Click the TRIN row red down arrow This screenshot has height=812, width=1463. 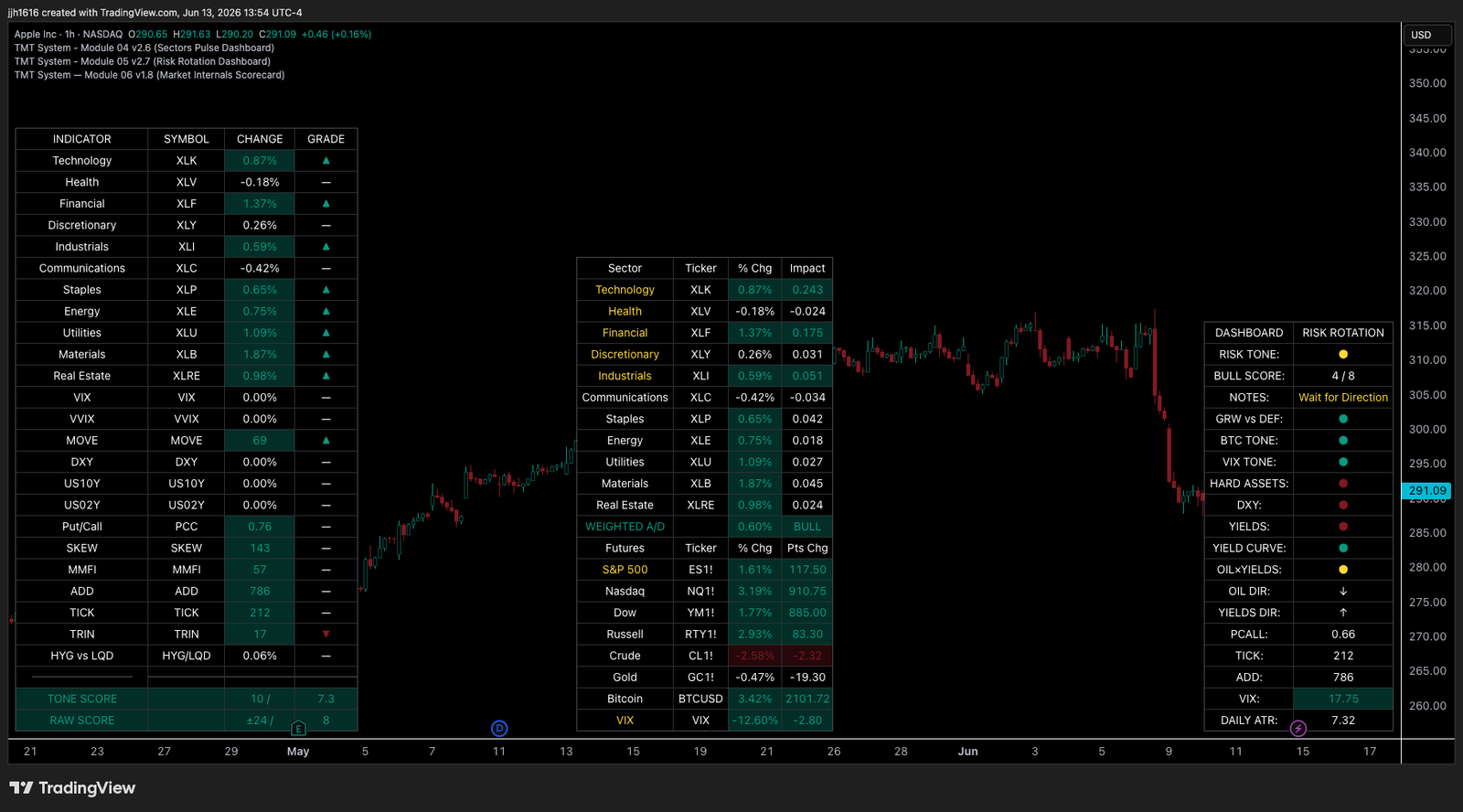pos(326,635)
